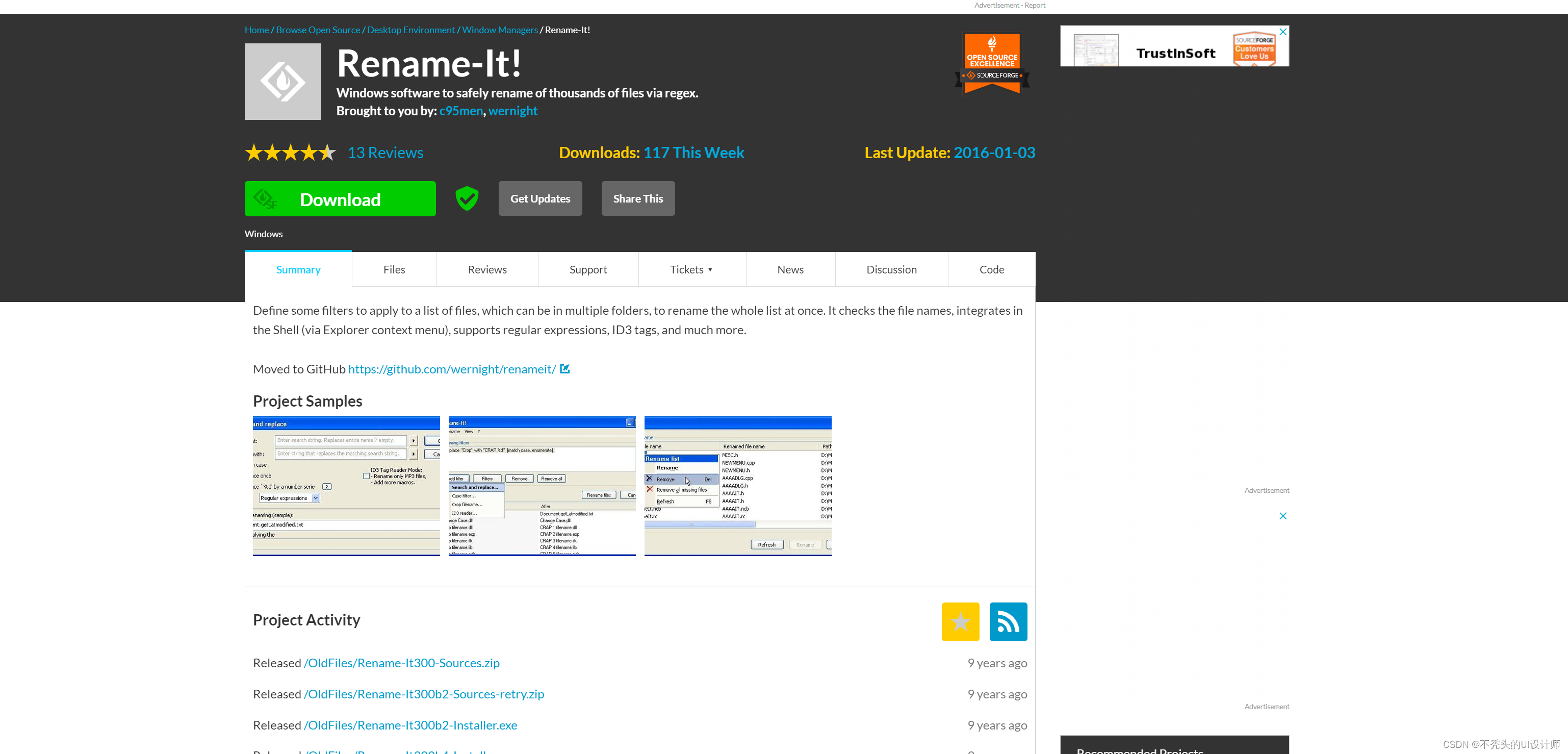Open Browse Open Source breadcrumb
1568x754 pixels.
318,30
